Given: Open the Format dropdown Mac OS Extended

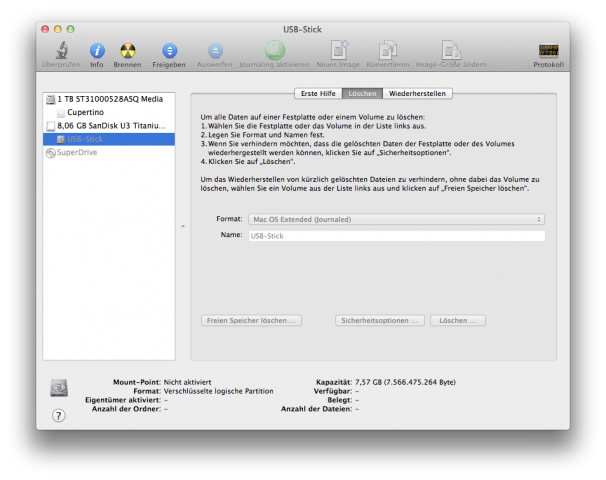Looking at the screenshot, I should [397, 220].
